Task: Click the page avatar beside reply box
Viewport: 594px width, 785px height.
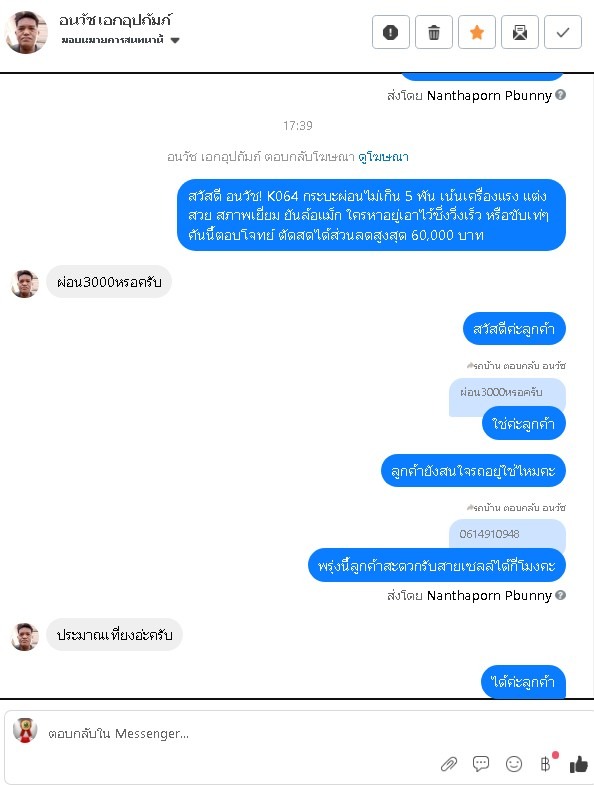Action: 25,730
